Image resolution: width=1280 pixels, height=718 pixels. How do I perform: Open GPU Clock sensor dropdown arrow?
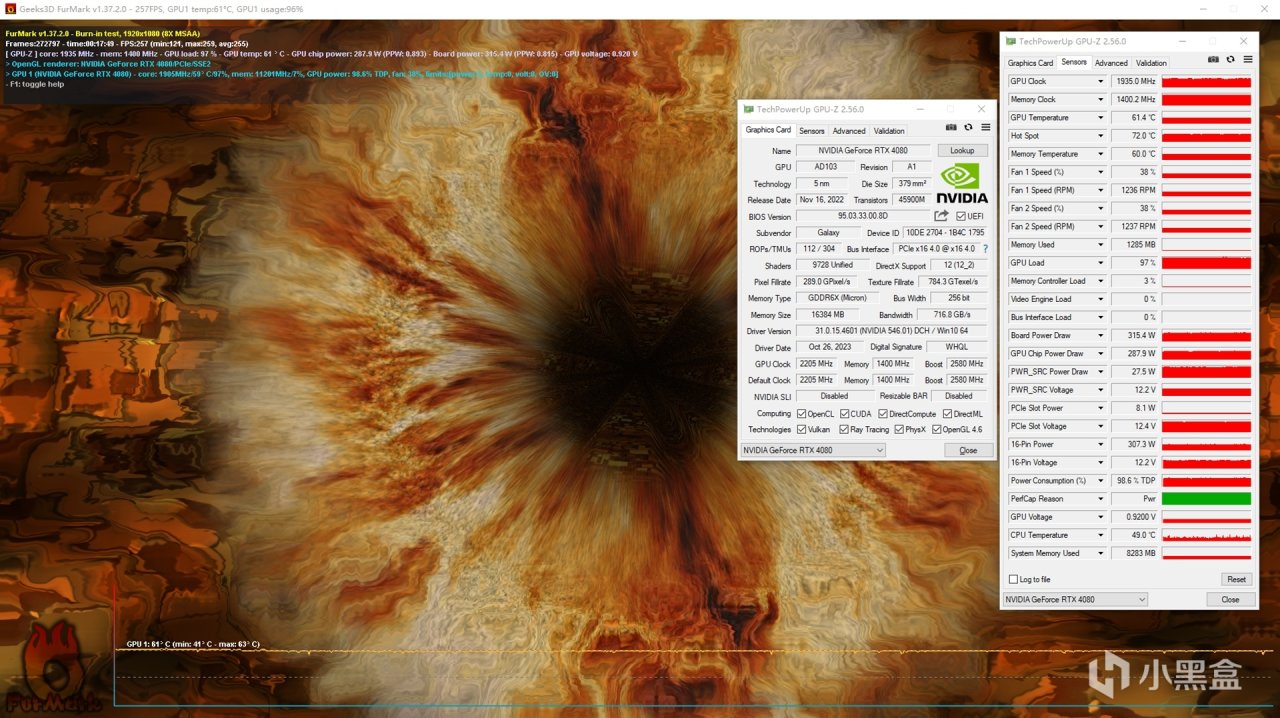(x=1101, y=82)
